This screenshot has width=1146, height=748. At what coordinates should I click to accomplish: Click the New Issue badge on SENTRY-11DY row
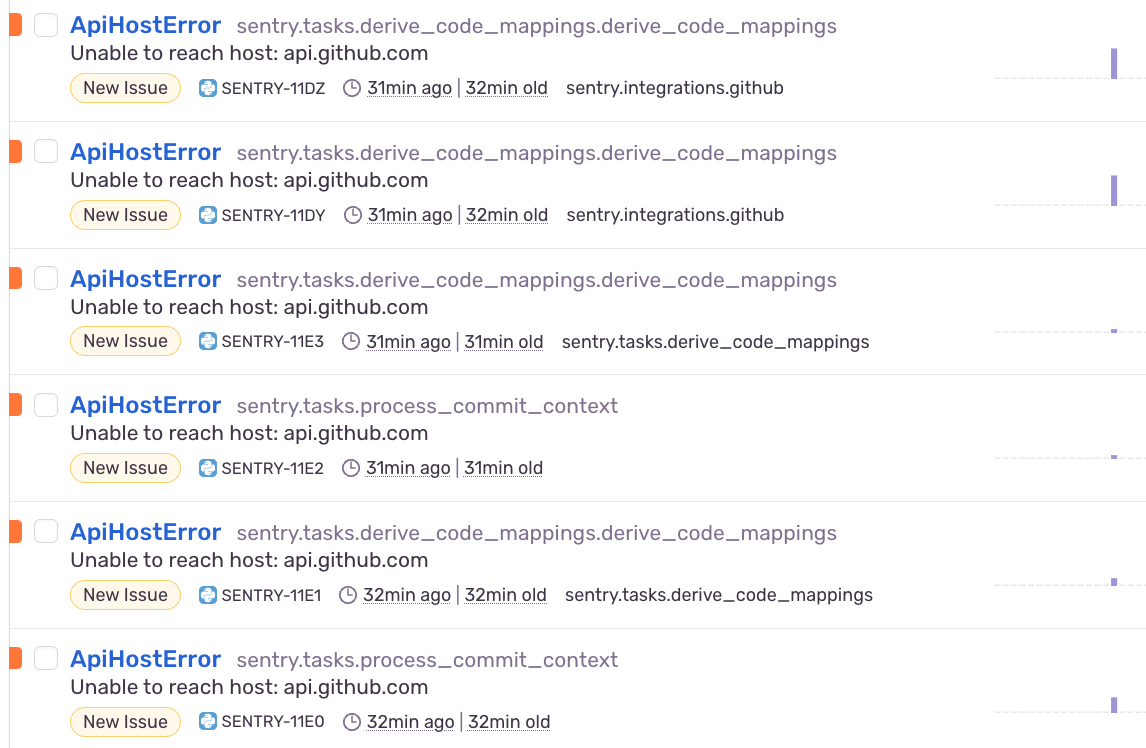pyautogui.click(x=125, y=214)
